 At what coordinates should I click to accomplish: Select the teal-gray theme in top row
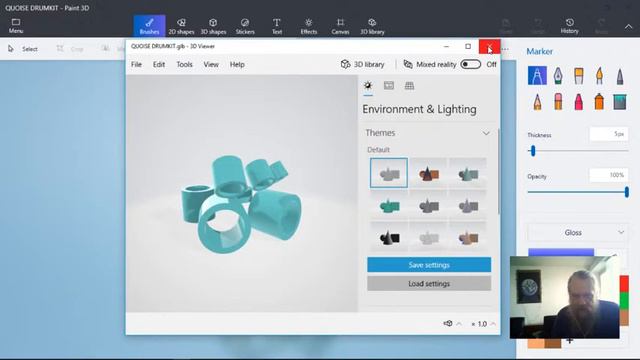[468, 173]
